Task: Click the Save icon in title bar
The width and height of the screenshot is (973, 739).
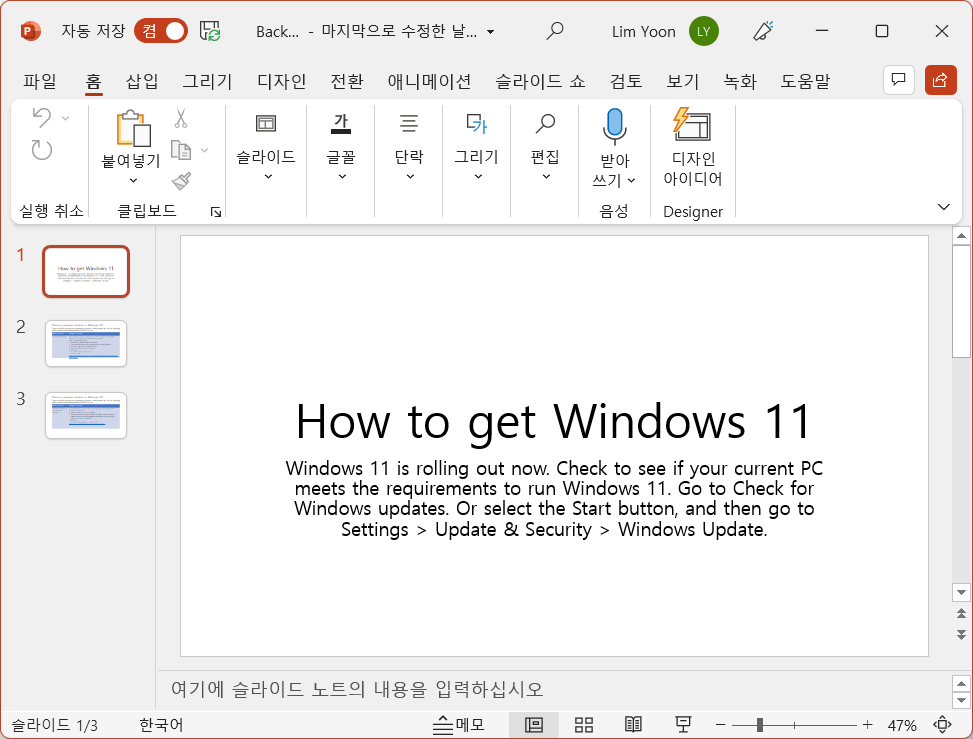Action: click(x=210, y=31)
